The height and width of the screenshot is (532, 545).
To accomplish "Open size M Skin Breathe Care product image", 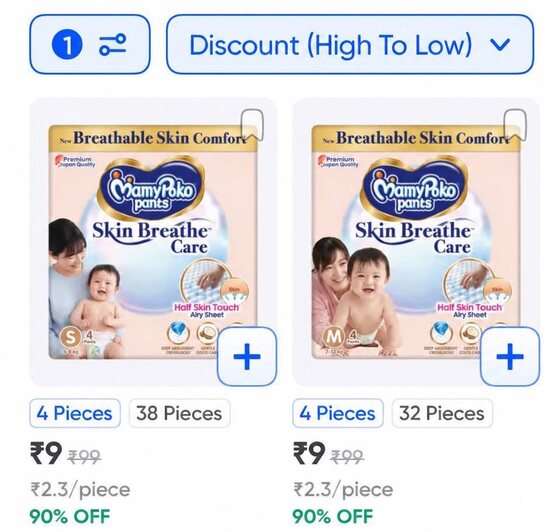I will click(416, 242).
